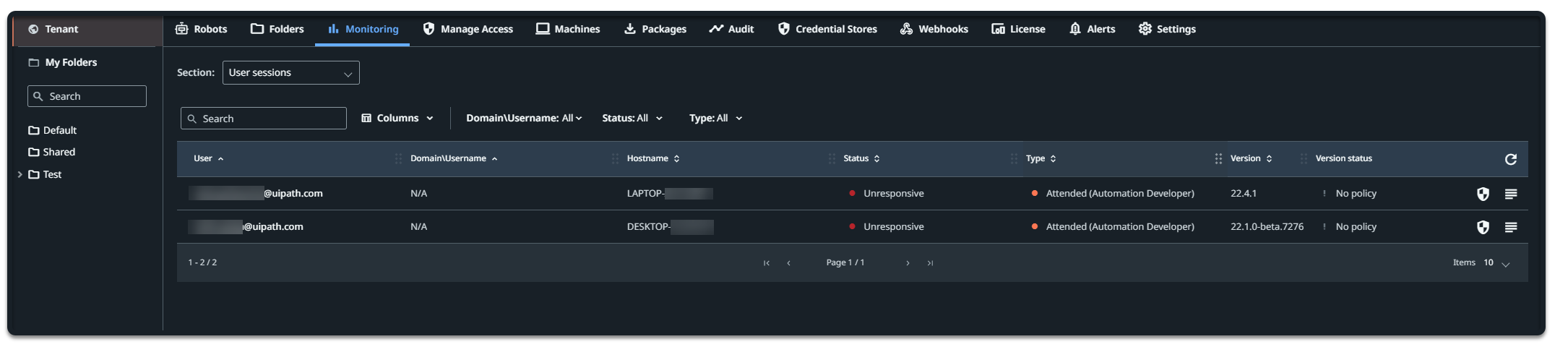Sort by Hostname column
Image resolution: width=1568 pixels, height=360 pixels.
pos(653,158)
